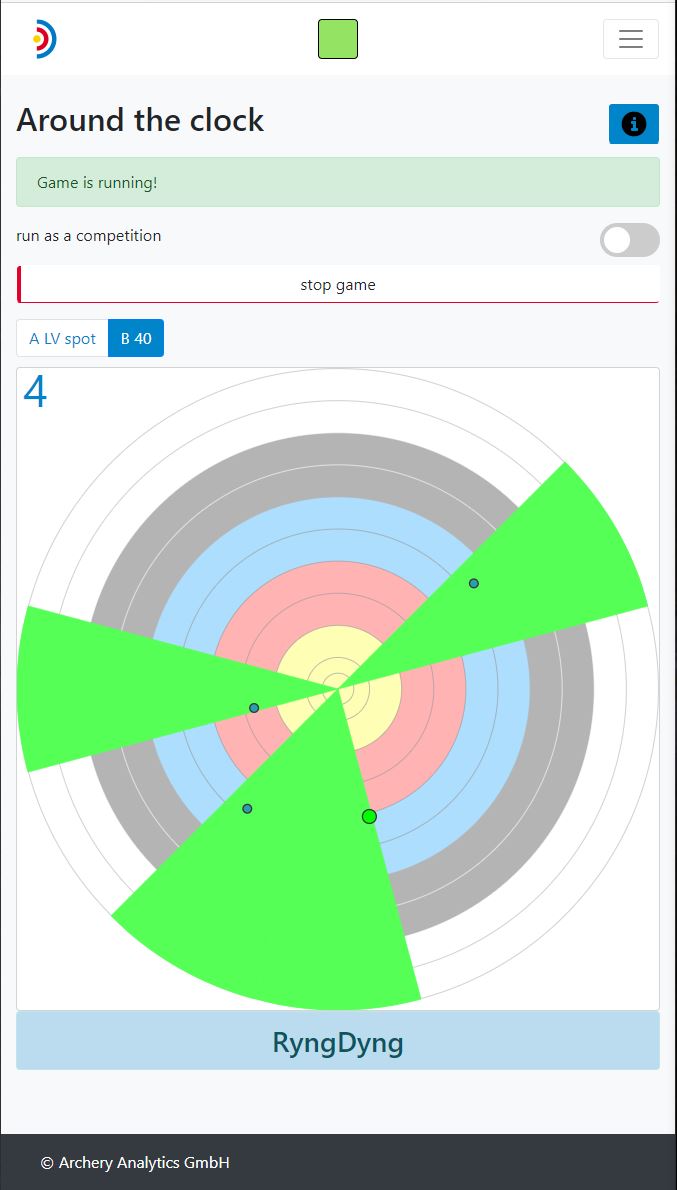
Task: Click the Archery Analytics target logo
Action: pyautogui.click(x=44, y=39)
